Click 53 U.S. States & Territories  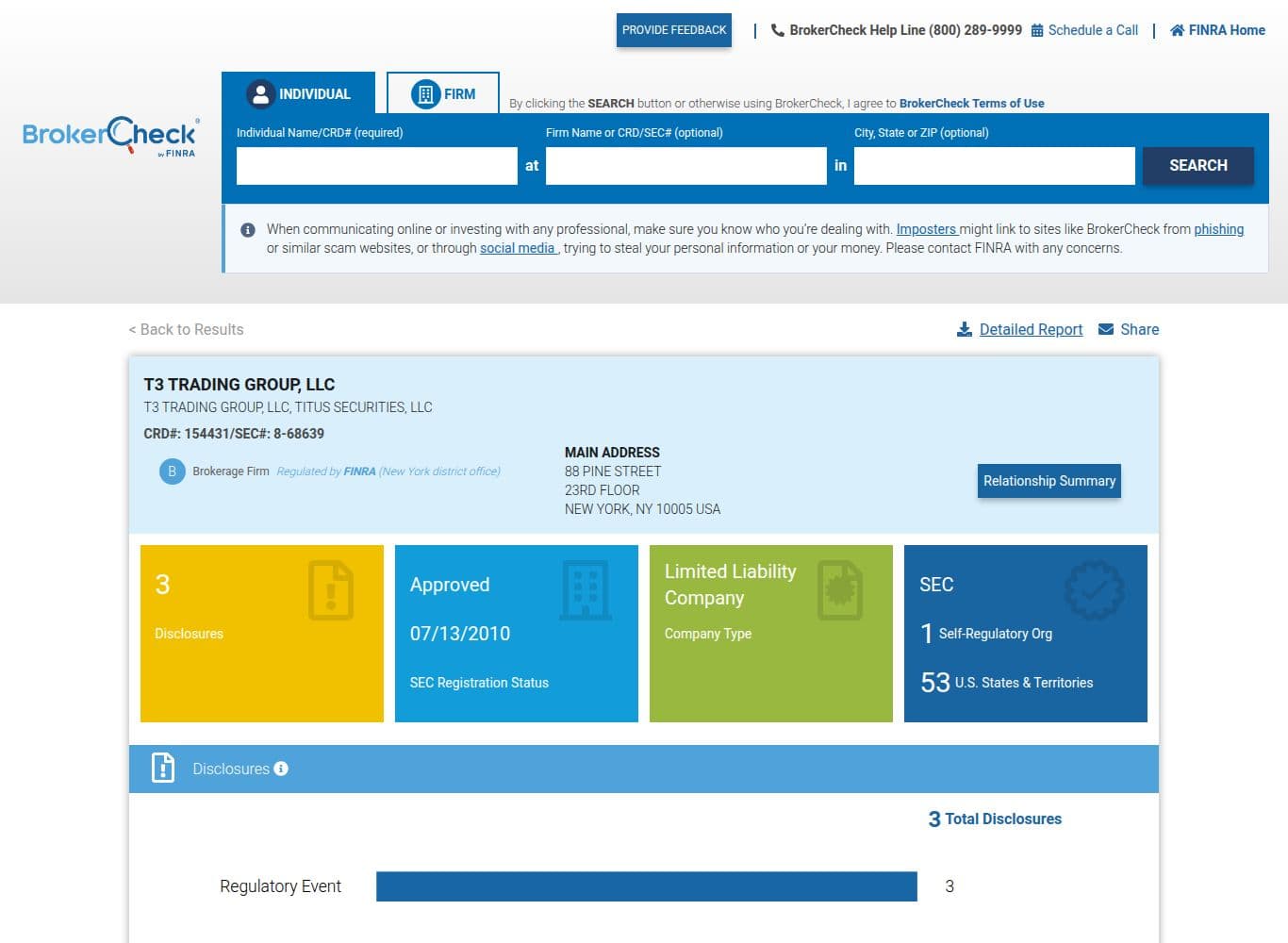pos(1007,682)
